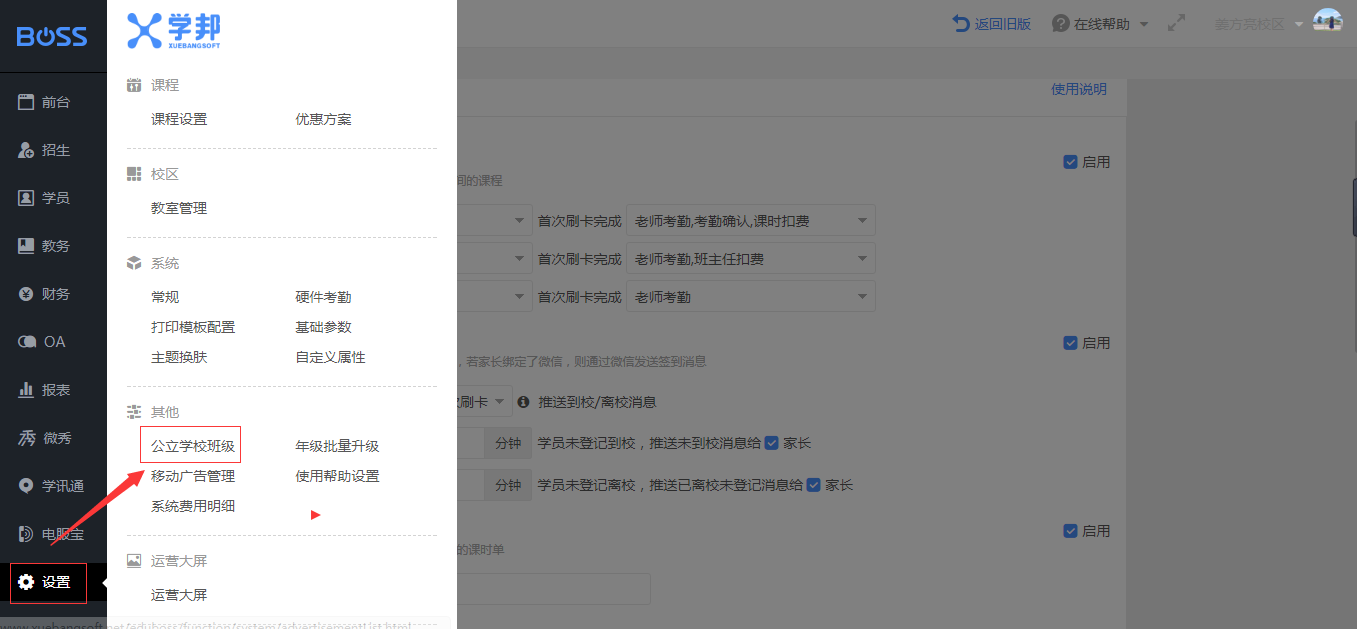
Task: Open 运营大屏 menu item
Action: click(179, 595)
